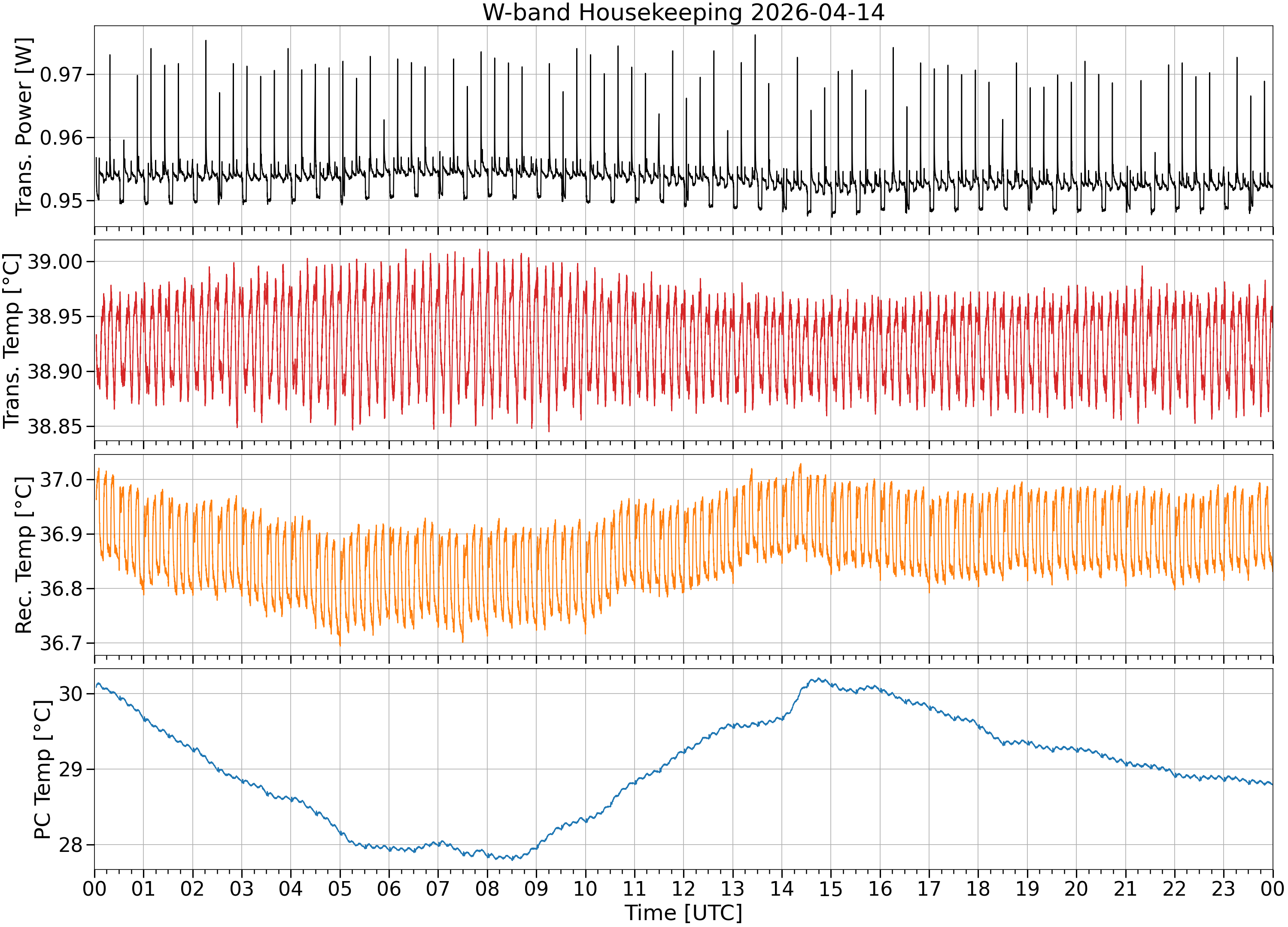Click the Trans. Power [W] axis label
Image resolution: width=1288 pixels, height=927 pixels.
click(x=24, y=127)
